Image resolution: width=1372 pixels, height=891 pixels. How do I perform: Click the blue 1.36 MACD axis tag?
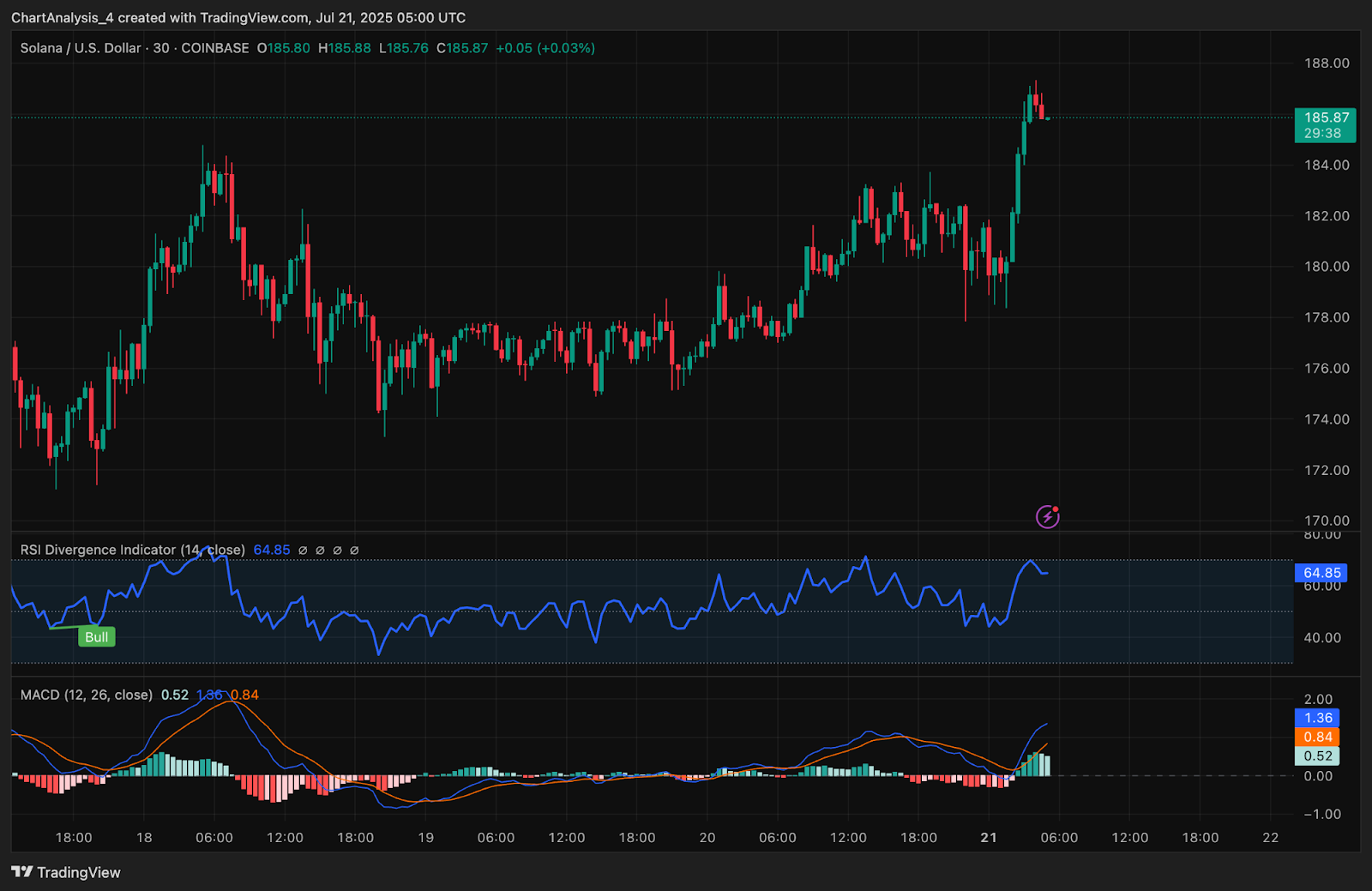1317,718
